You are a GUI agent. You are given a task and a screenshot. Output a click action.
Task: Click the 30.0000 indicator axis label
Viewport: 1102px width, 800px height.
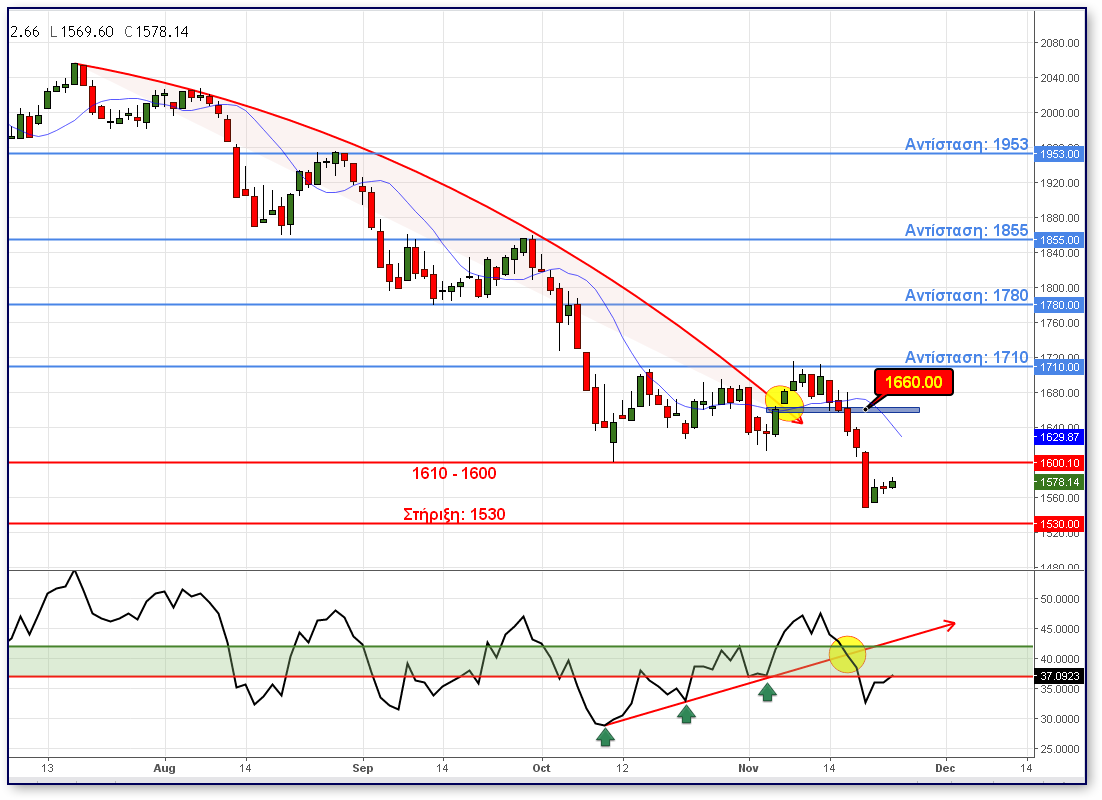click(x=1060, y=719)
